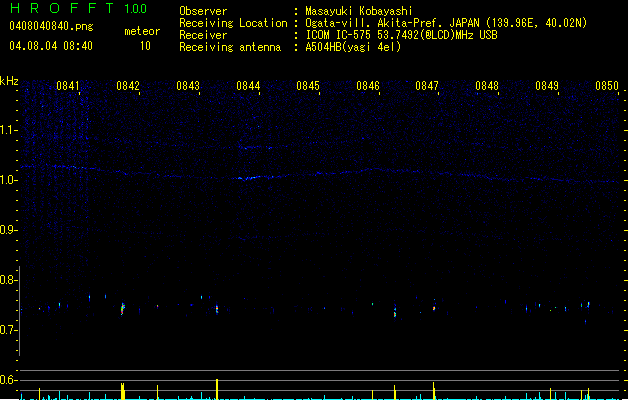Click the 0848 time marker
Screen dimensions: 629x400
click(487, 86)
